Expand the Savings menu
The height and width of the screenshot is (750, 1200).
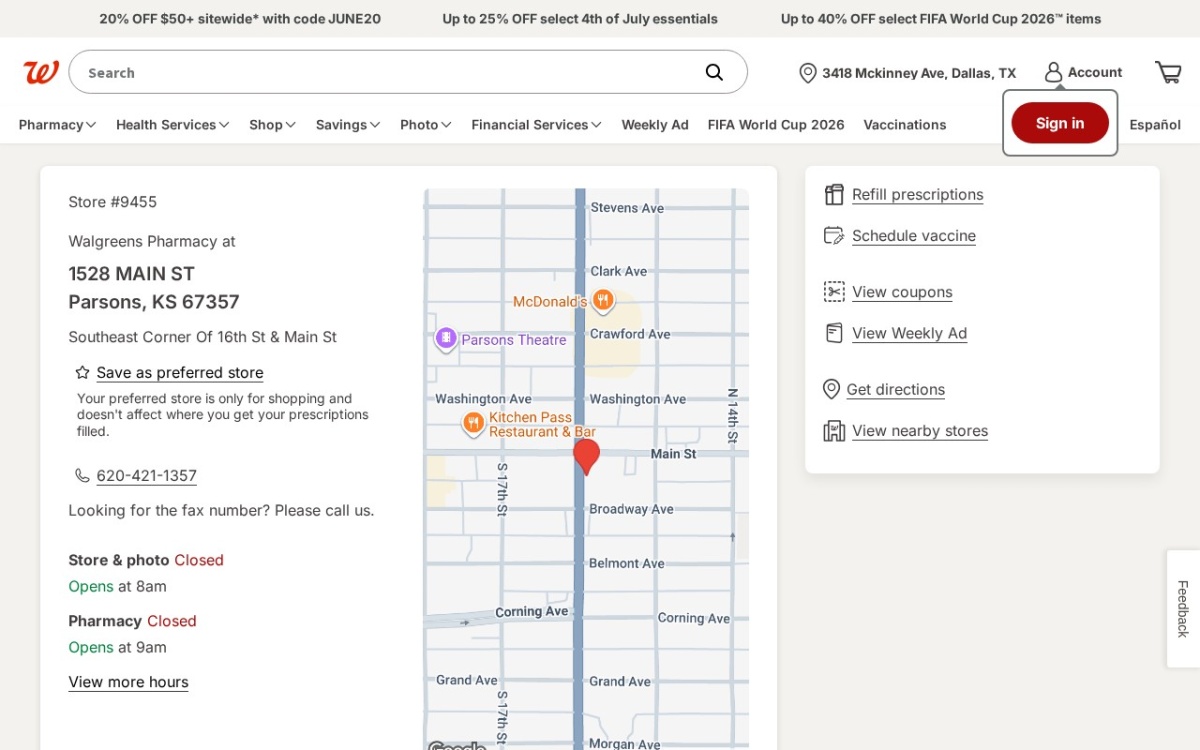coord(348,125)
